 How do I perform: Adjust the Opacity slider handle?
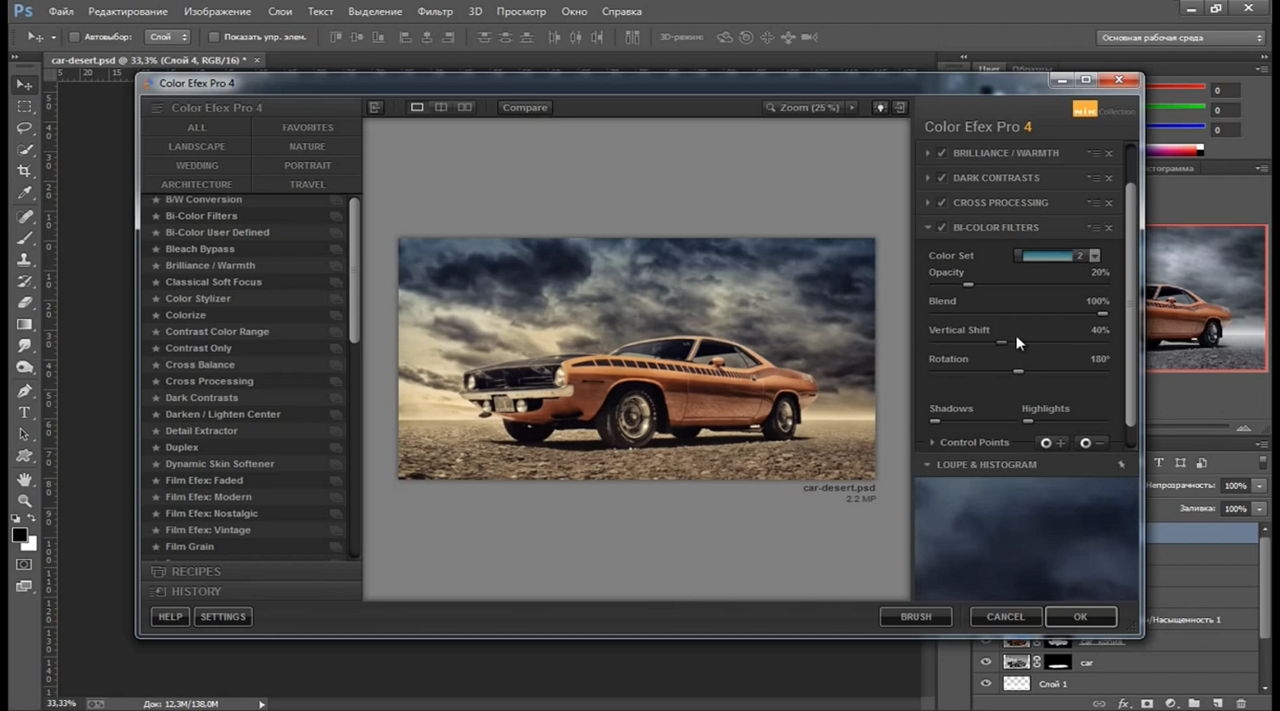tap(967, 285)
